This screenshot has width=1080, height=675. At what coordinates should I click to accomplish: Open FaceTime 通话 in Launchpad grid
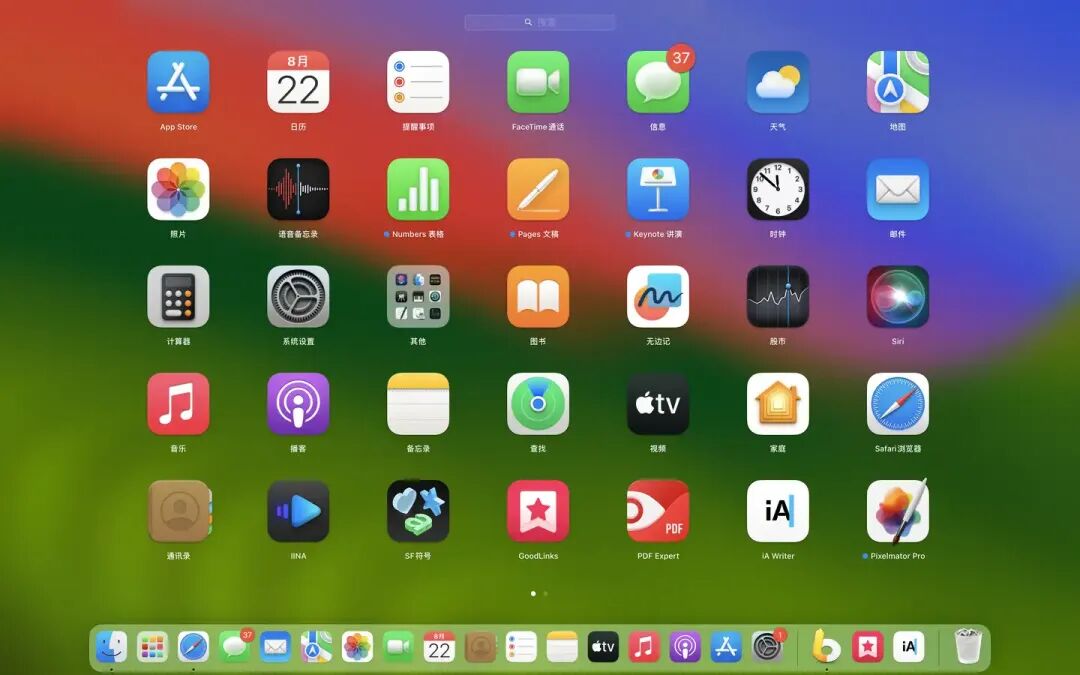pos(538,82)
